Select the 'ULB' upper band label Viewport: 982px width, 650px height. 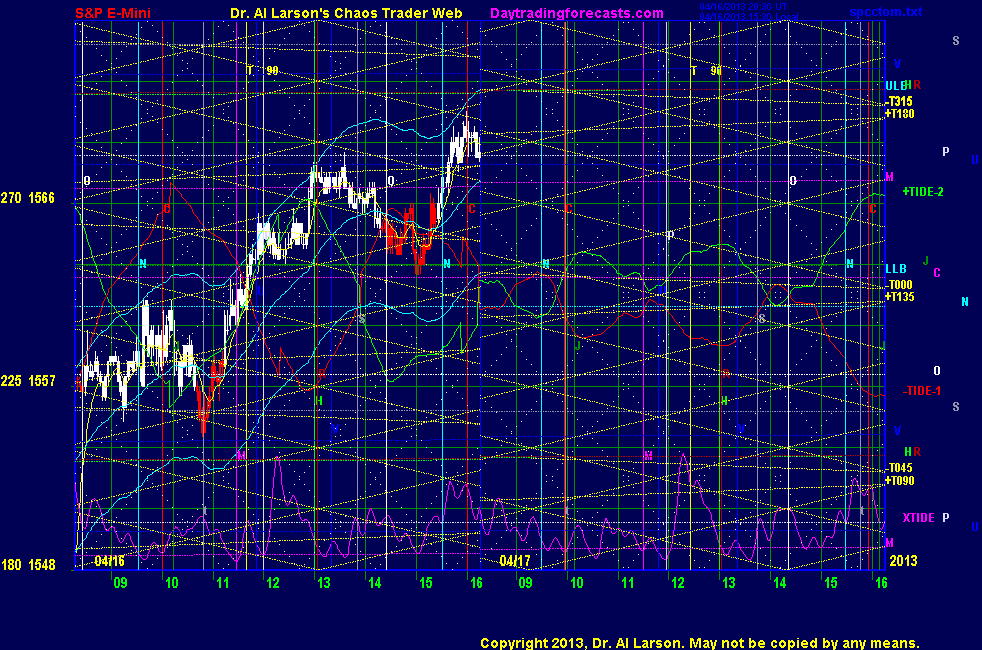(895, 86)
